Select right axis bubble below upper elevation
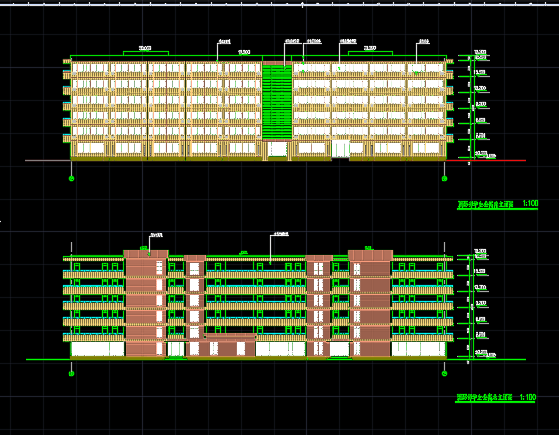559x435 pixels. tap(444, 179)
